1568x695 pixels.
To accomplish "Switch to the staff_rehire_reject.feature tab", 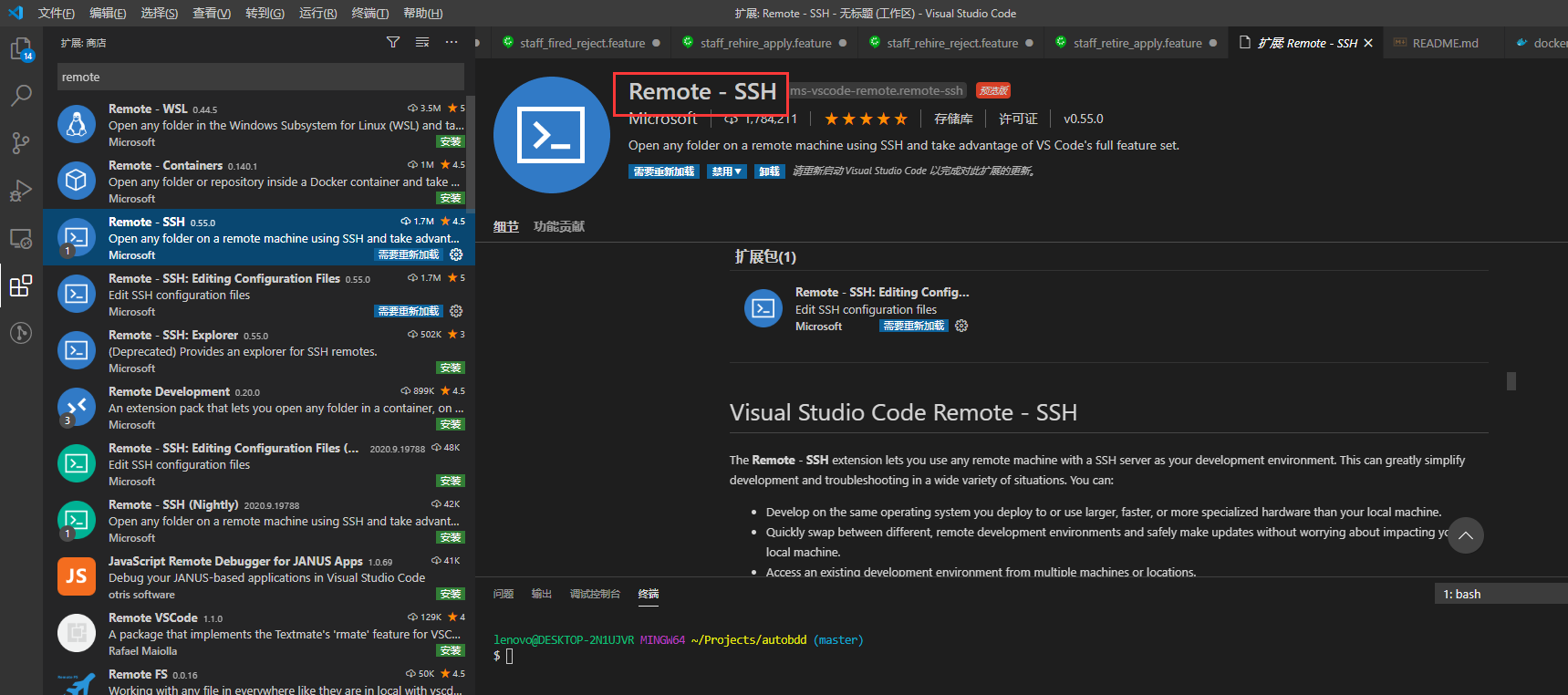I will 952,43.
